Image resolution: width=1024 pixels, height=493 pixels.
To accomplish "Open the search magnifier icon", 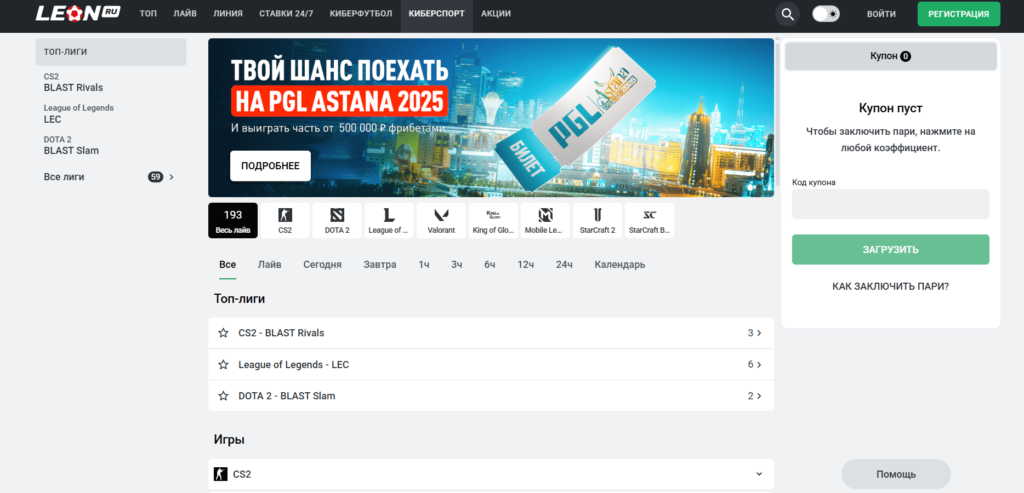I will 788,14.
